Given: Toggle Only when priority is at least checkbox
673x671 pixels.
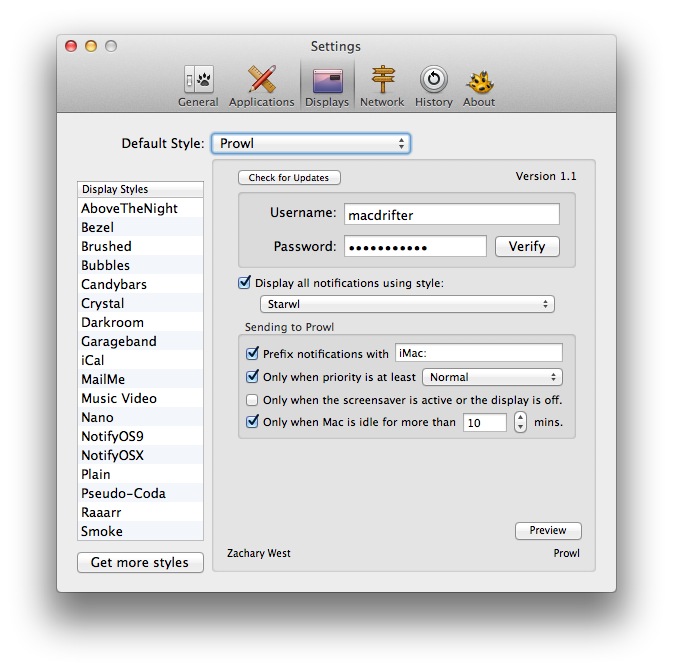Looking at the screenshot, I should coord(252,376).
